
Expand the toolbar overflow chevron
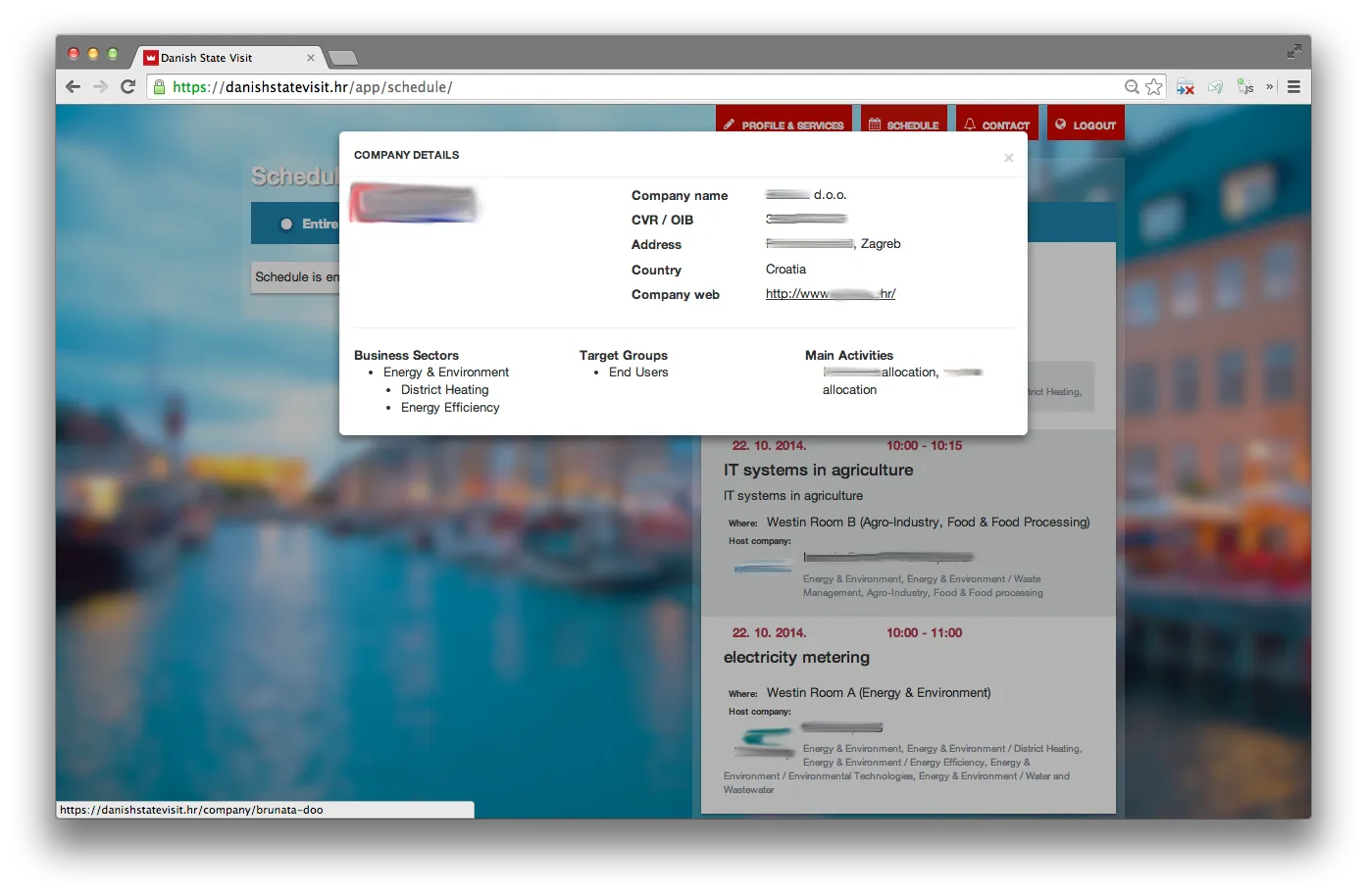pyautogui.click(x=1269, y=86)
